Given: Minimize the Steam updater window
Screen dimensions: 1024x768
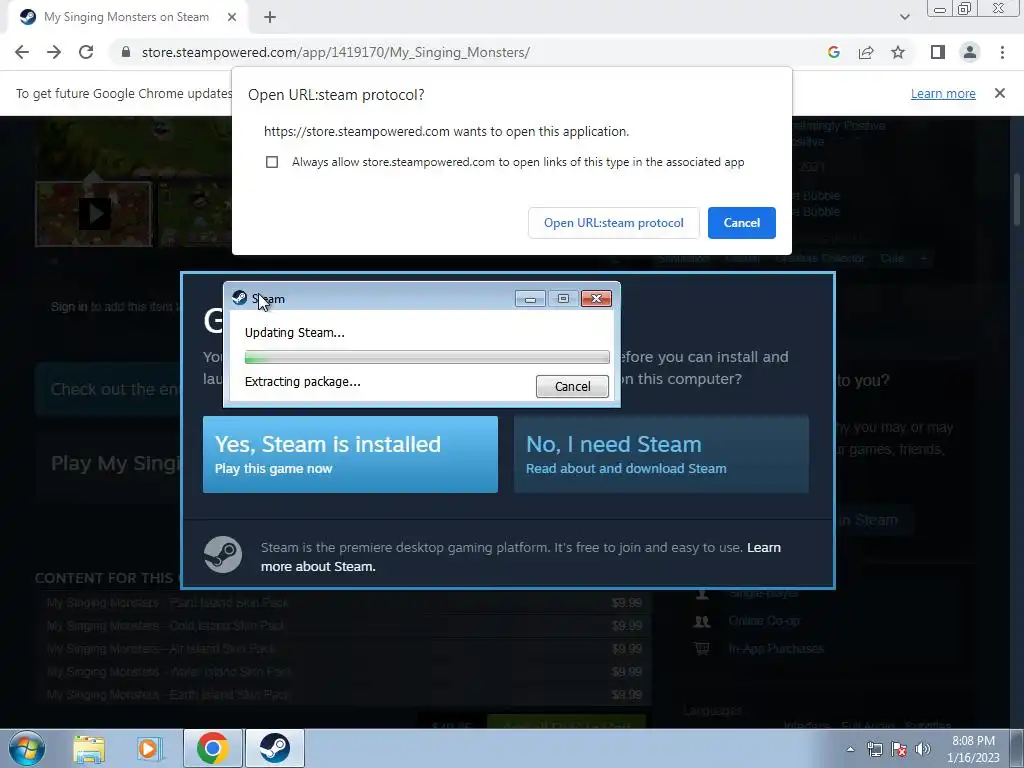Looking at the screenshot, I should [530, 298].
